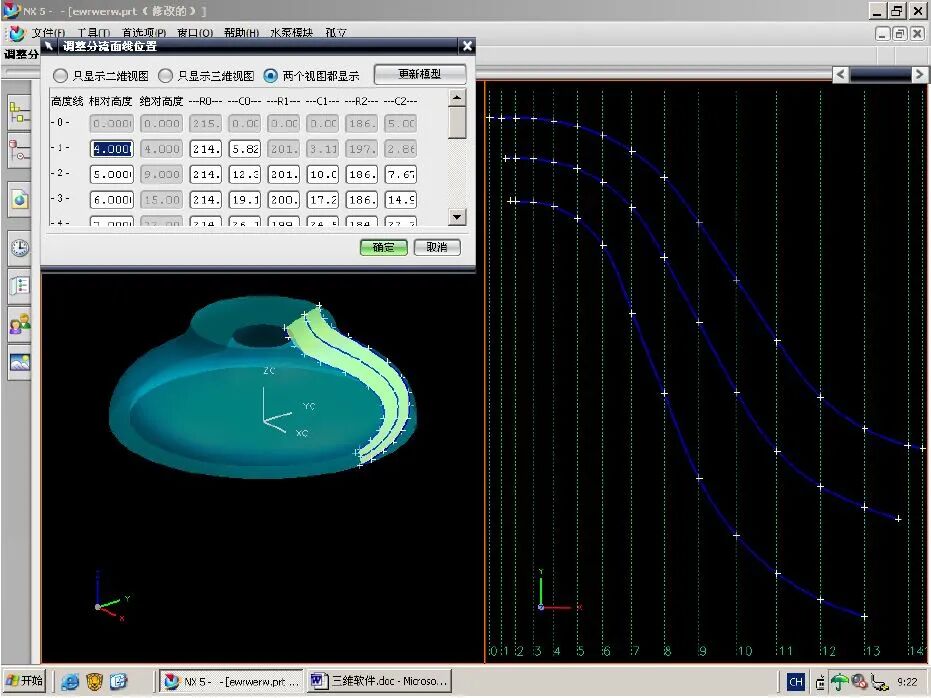Edit row 1 C0 field 5.82

point(245,149)
